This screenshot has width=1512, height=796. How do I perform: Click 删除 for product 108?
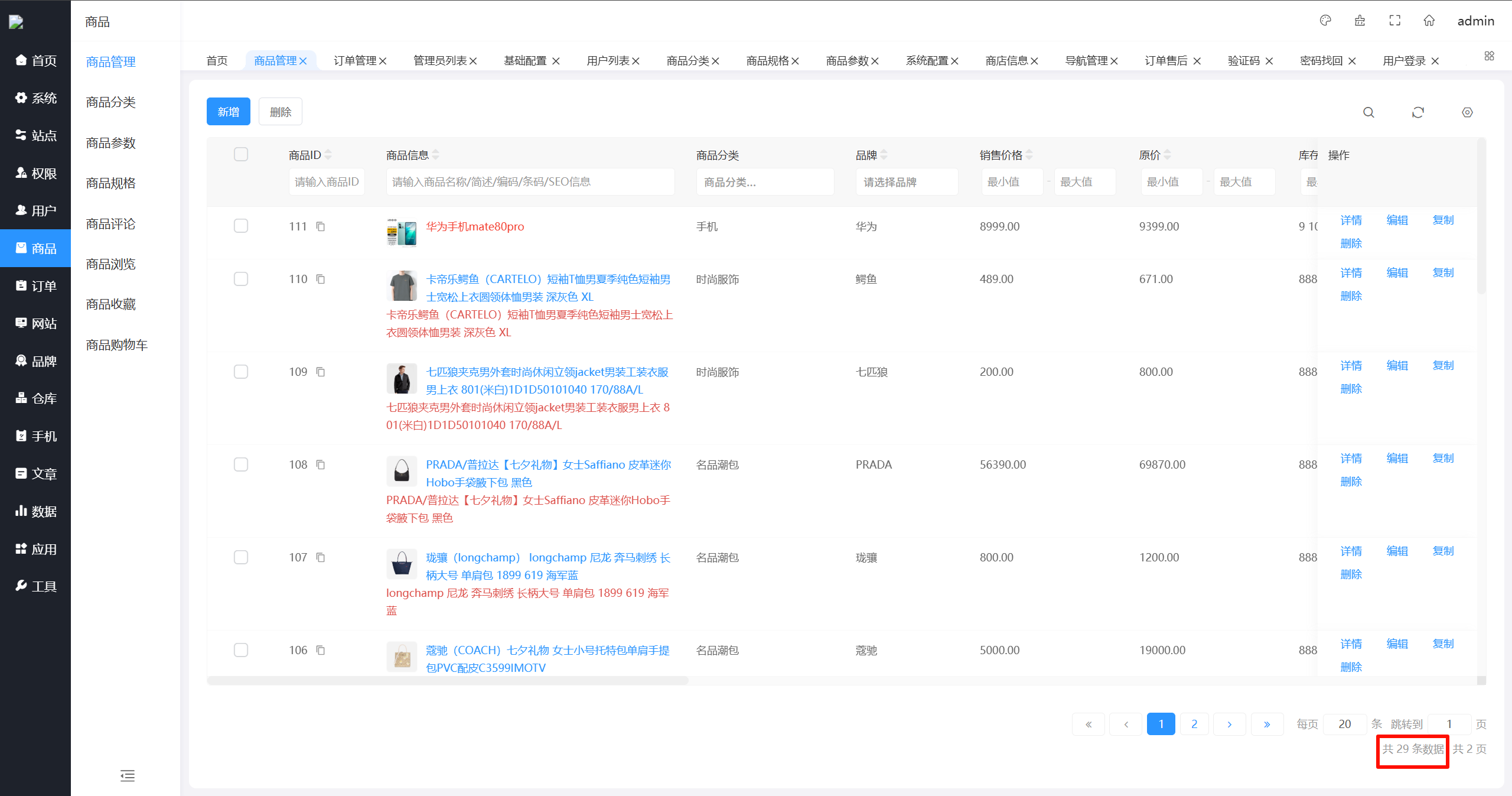[1351, 482]
